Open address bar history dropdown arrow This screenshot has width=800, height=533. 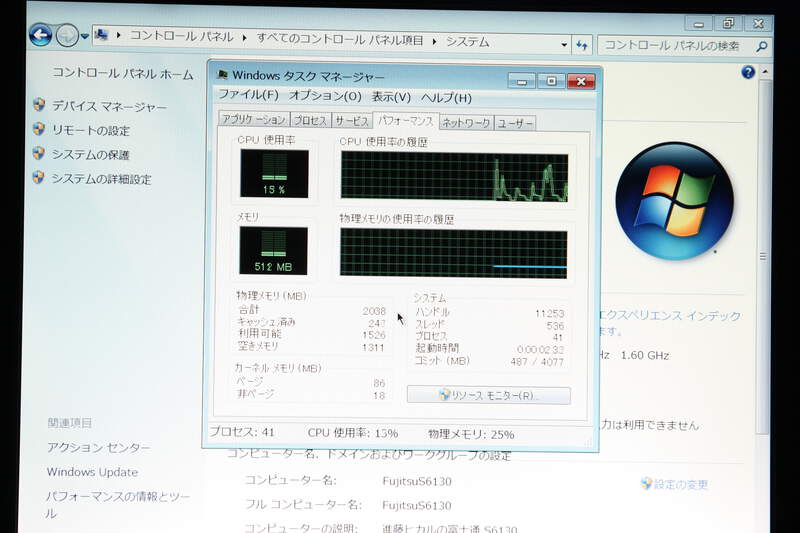(x=564, y=45)
